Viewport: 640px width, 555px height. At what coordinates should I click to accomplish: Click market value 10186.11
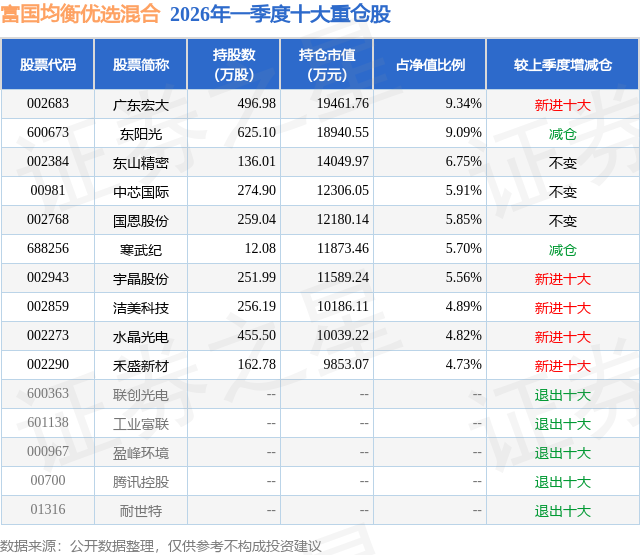tap(343, 306)
